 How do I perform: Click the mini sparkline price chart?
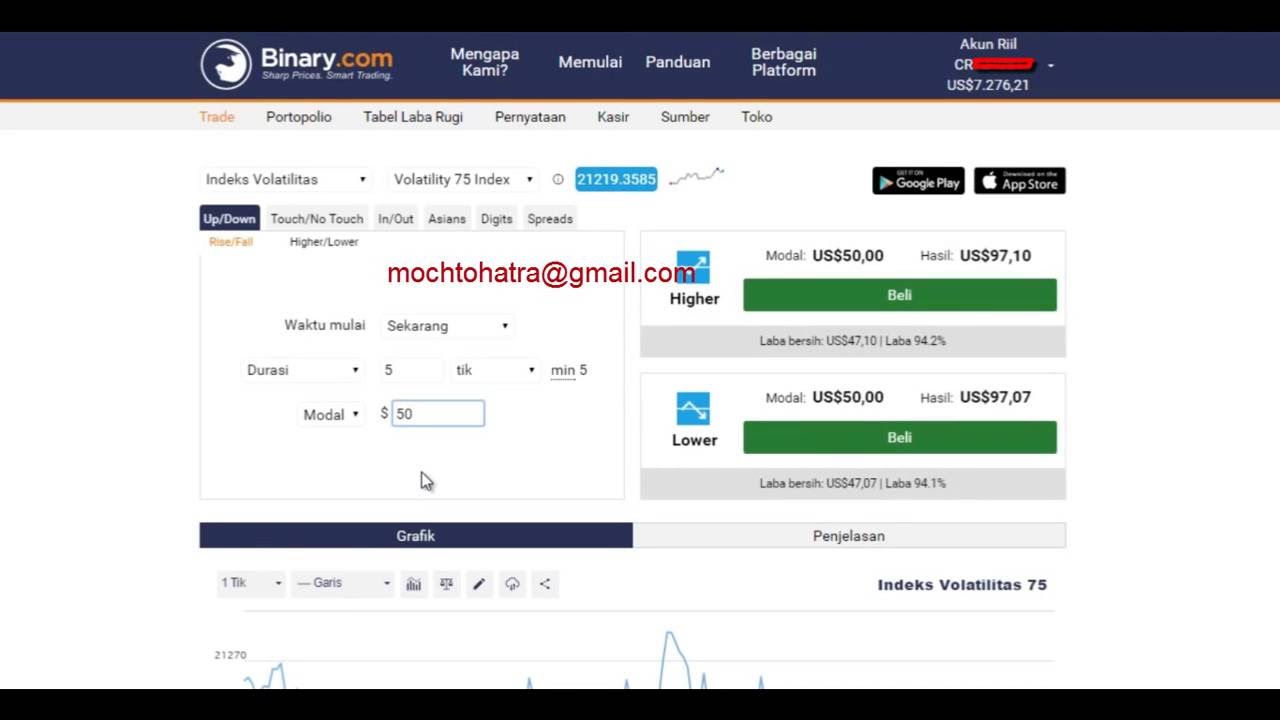[x=696, y=178]
